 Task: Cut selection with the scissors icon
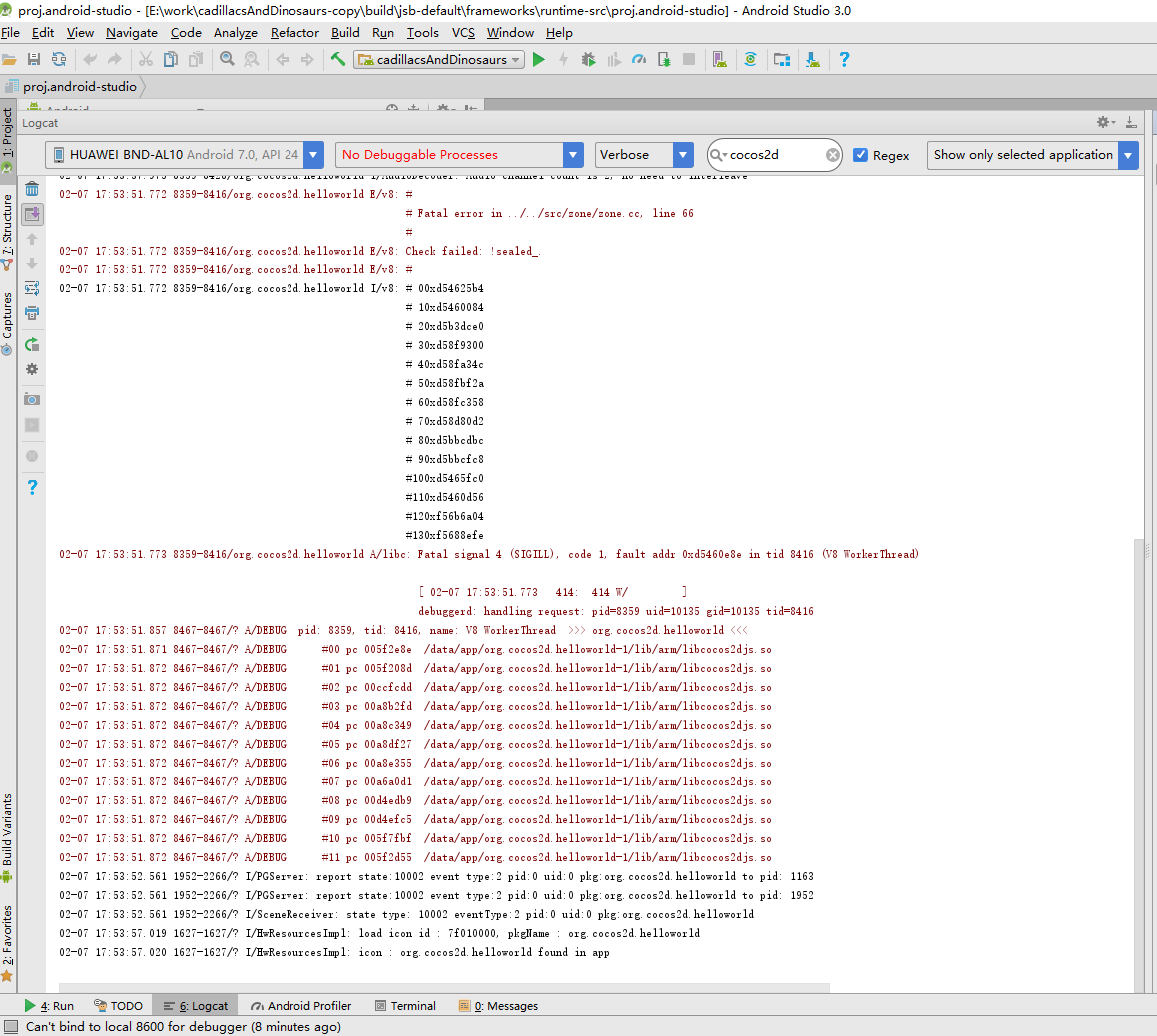146,60
